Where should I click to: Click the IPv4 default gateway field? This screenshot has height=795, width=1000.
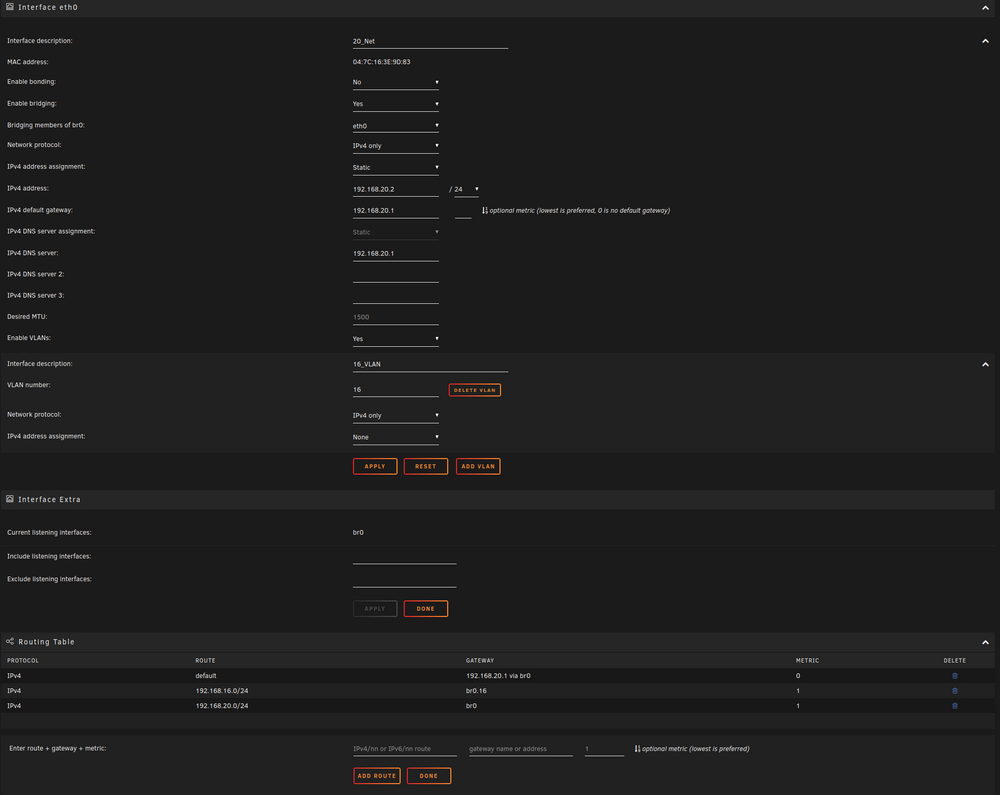[395, 210]
